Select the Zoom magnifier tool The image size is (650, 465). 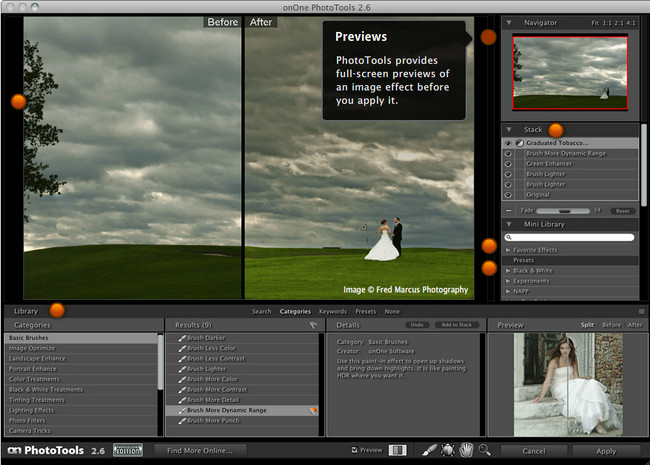pos(485,451)
